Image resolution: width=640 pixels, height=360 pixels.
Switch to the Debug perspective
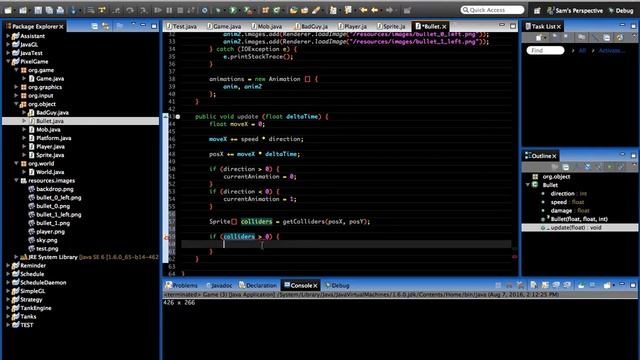(x=621, y=11)
